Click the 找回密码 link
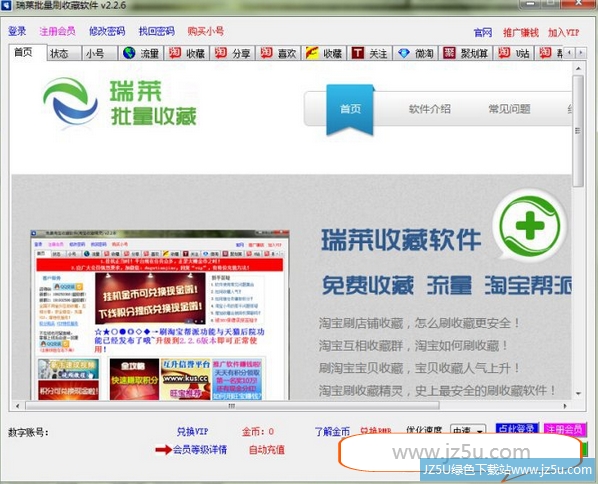Image resolution: width=598 pixels, height=484 pixels. point(156,31)
